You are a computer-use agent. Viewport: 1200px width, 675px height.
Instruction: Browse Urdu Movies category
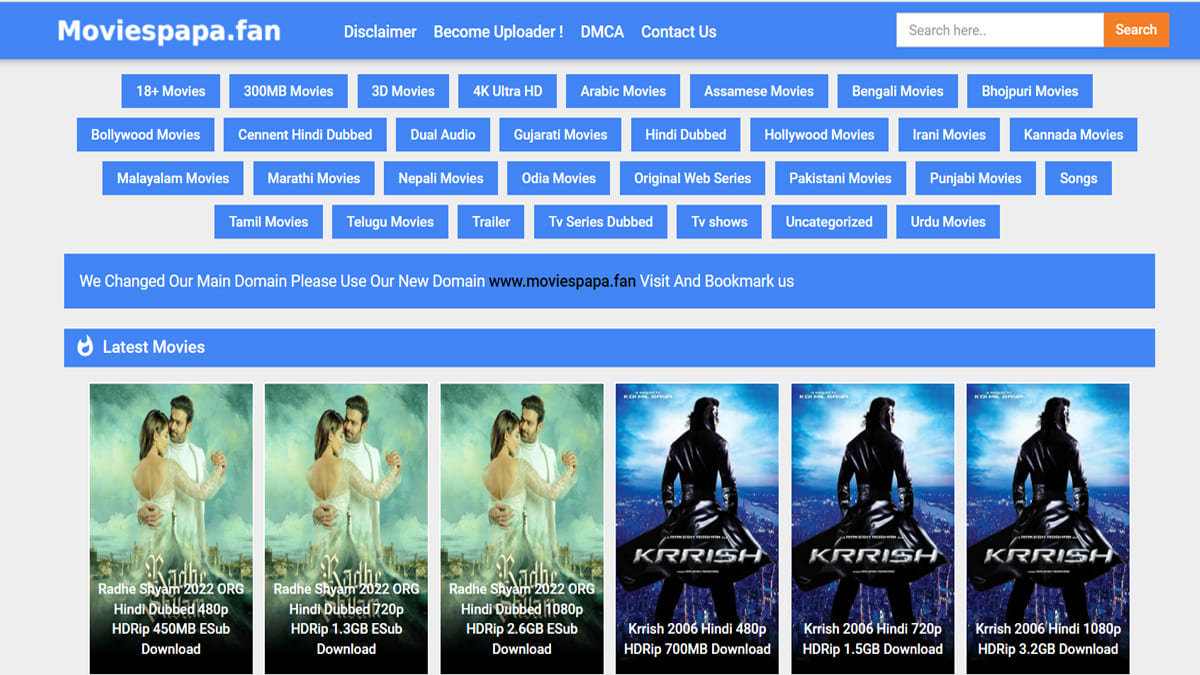pyautogui.click(x=948, y=222)
